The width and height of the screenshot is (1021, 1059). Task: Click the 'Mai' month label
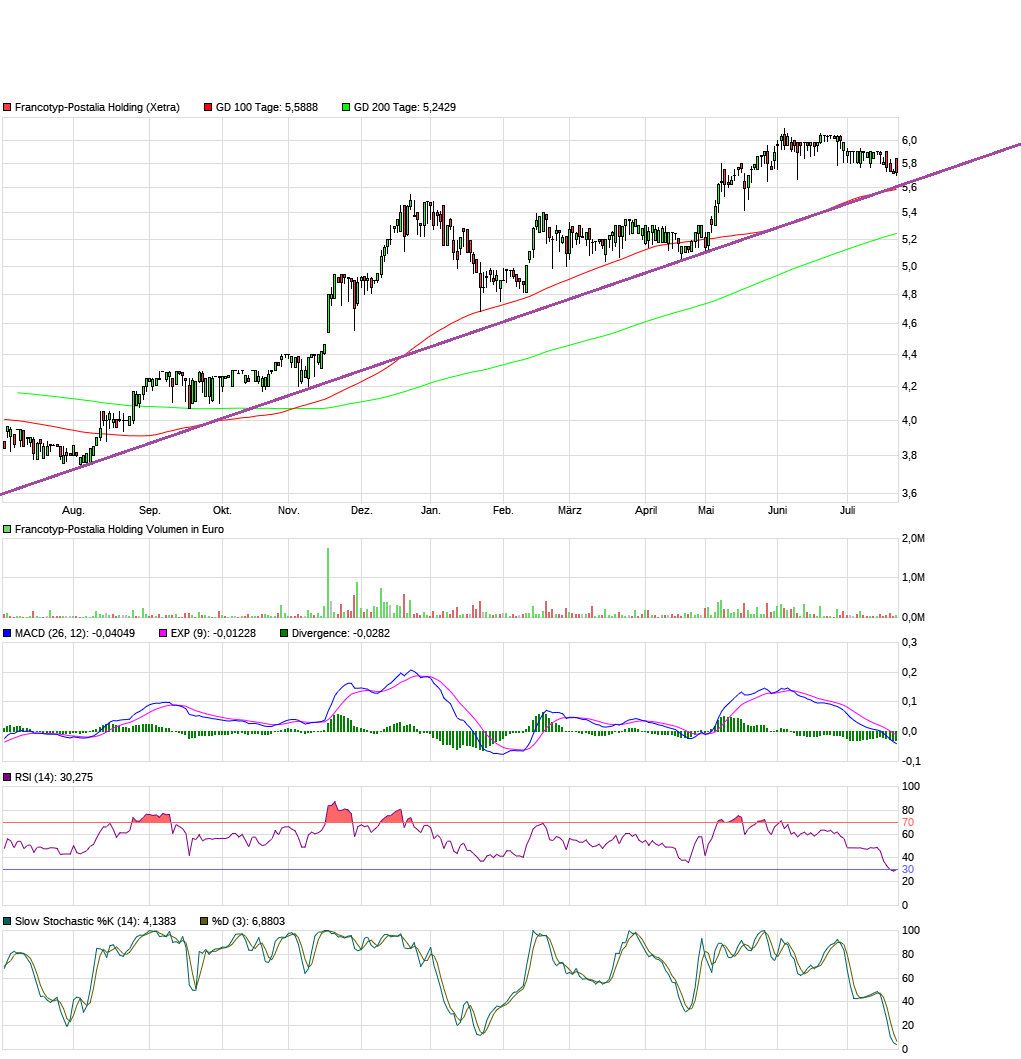coord(706,511)
